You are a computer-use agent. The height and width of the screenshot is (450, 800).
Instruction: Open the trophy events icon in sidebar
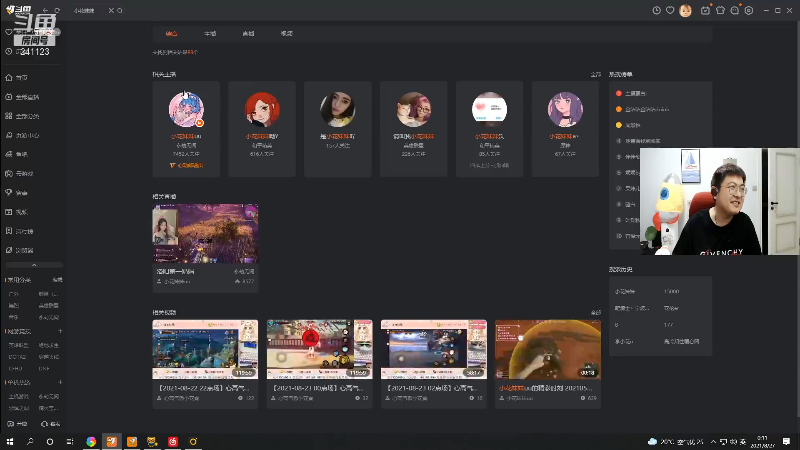[9, 192]
